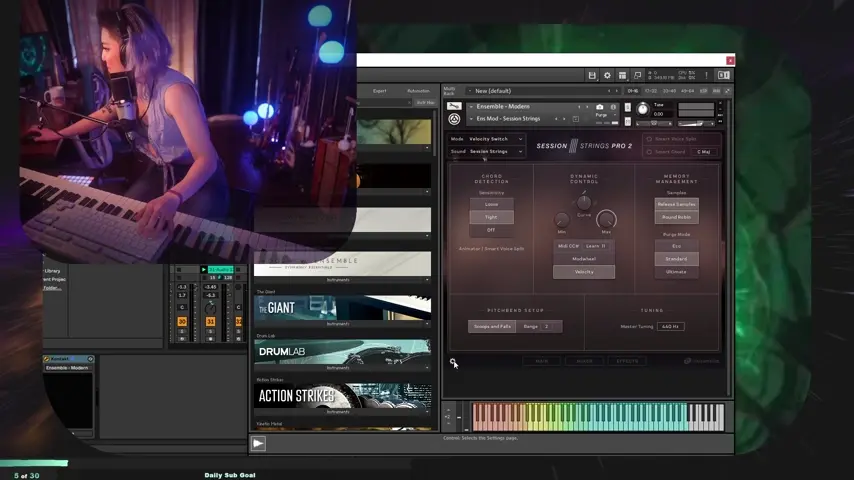This screenshot has height=480, width=854.
Task: Click the resize rack icon in header
Action: 727,91
